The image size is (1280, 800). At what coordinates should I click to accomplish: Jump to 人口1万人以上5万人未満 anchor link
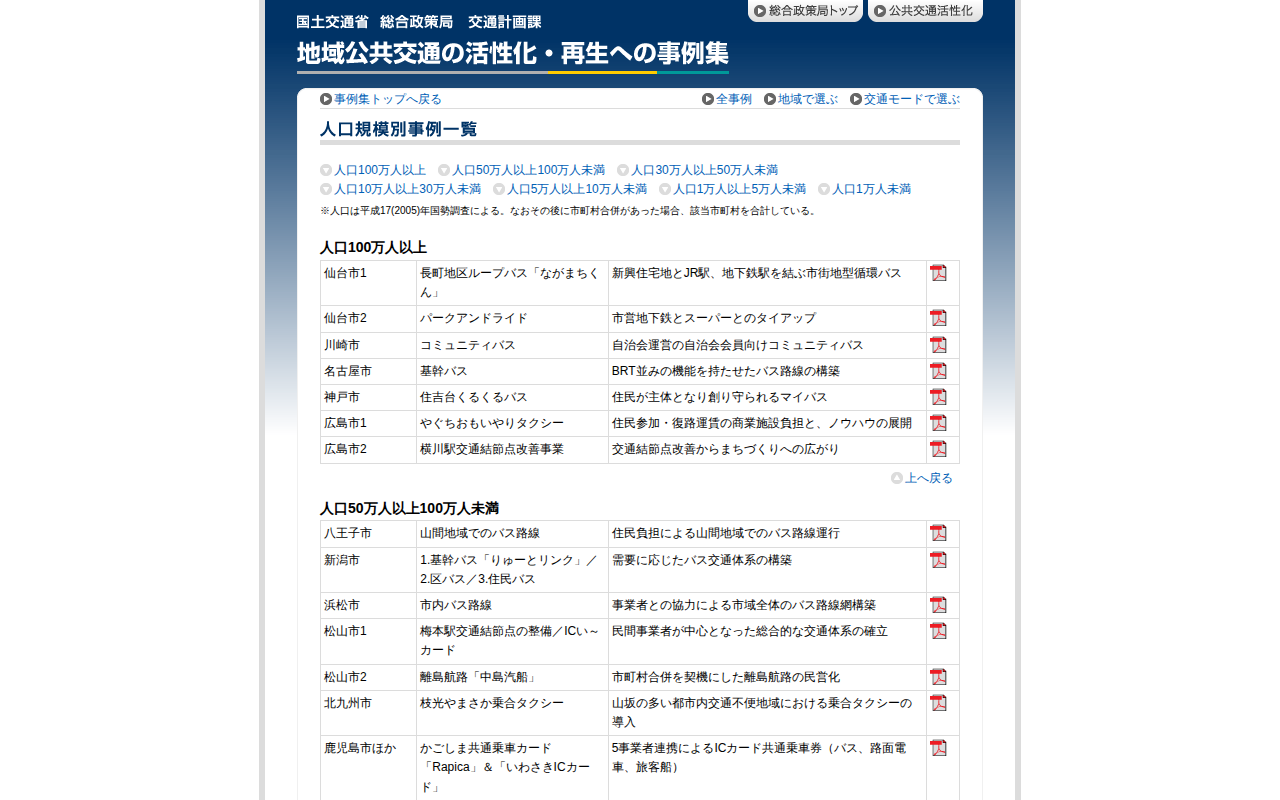coord(732,189)
